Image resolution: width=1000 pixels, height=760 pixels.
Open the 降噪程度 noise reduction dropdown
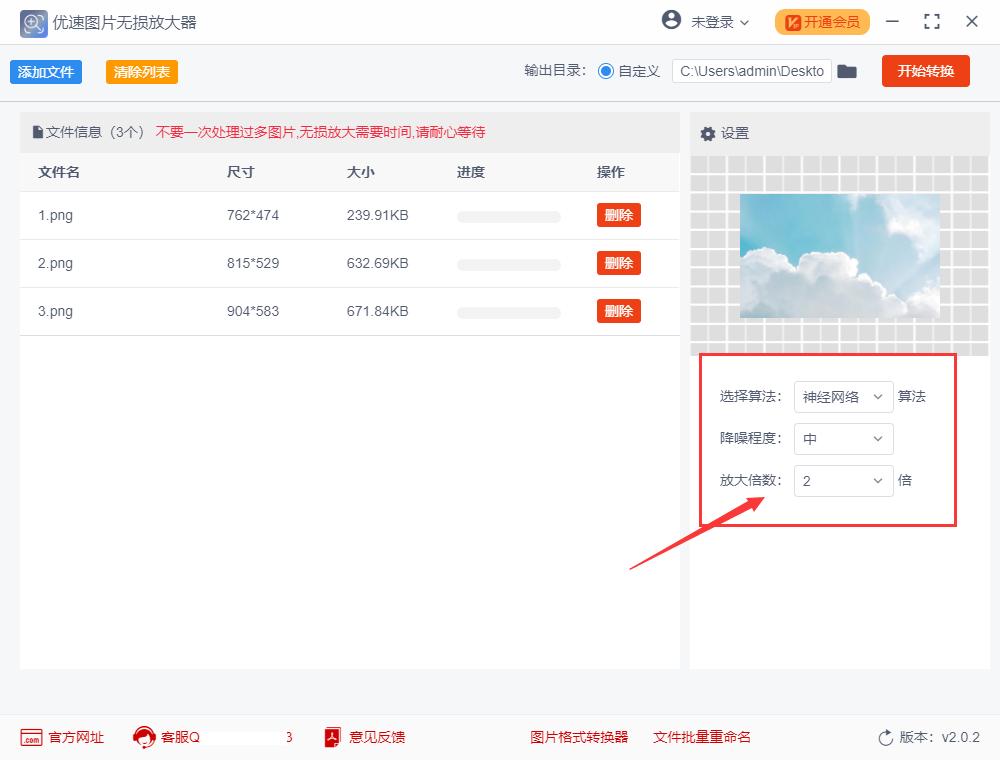[x=843, y=439]
